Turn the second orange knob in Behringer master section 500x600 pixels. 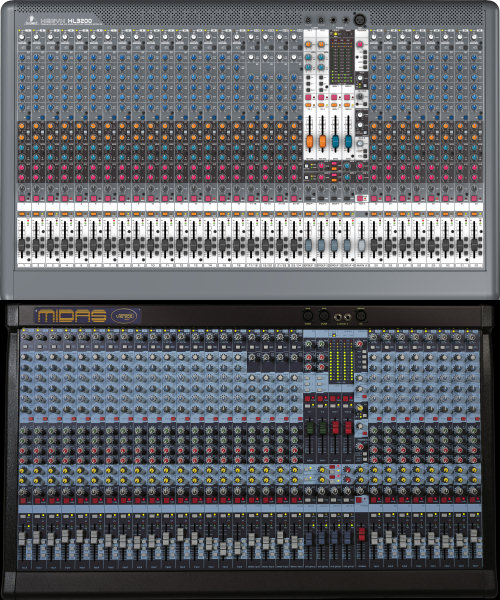[321, 45]
